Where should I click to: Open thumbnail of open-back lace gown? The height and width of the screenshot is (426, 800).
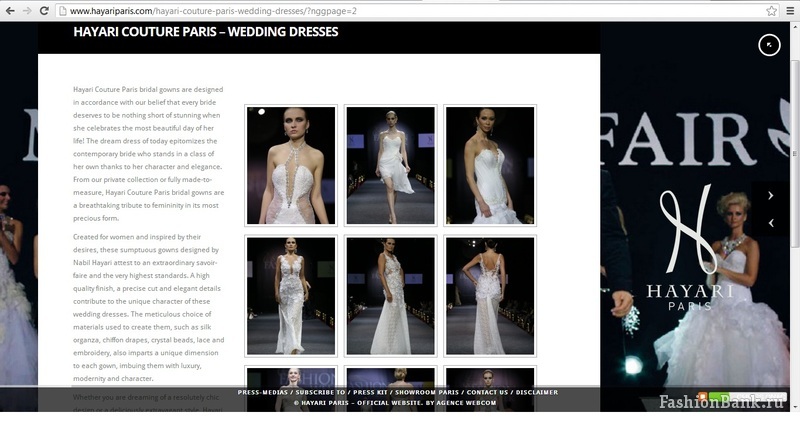pos(490,296)
